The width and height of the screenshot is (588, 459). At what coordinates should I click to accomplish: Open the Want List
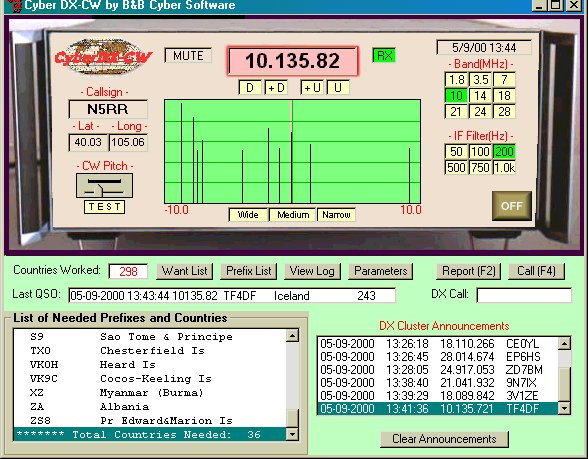[184, 271]
